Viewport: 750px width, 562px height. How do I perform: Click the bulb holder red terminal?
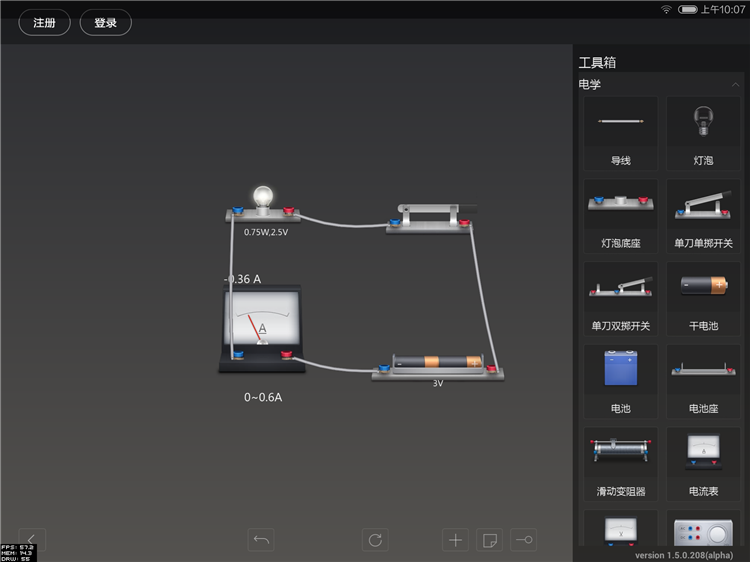288,210
